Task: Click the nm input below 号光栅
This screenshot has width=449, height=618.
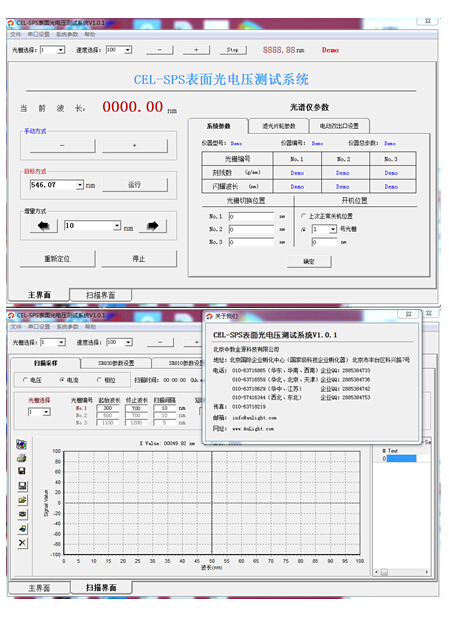Action: pos(324,242)
